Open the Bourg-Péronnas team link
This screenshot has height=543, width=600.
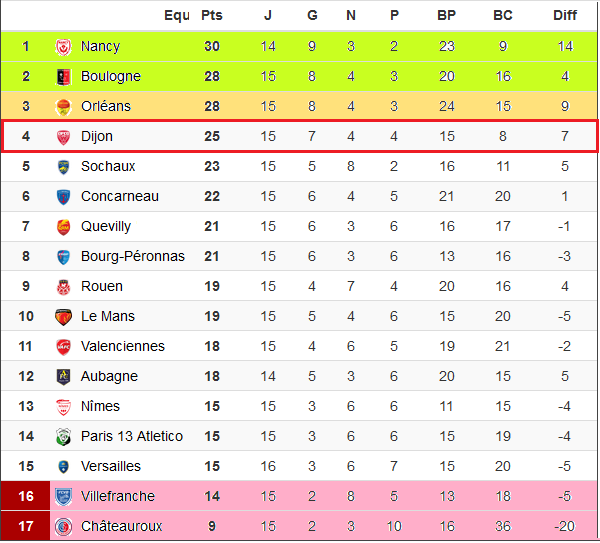pos(132,257)
